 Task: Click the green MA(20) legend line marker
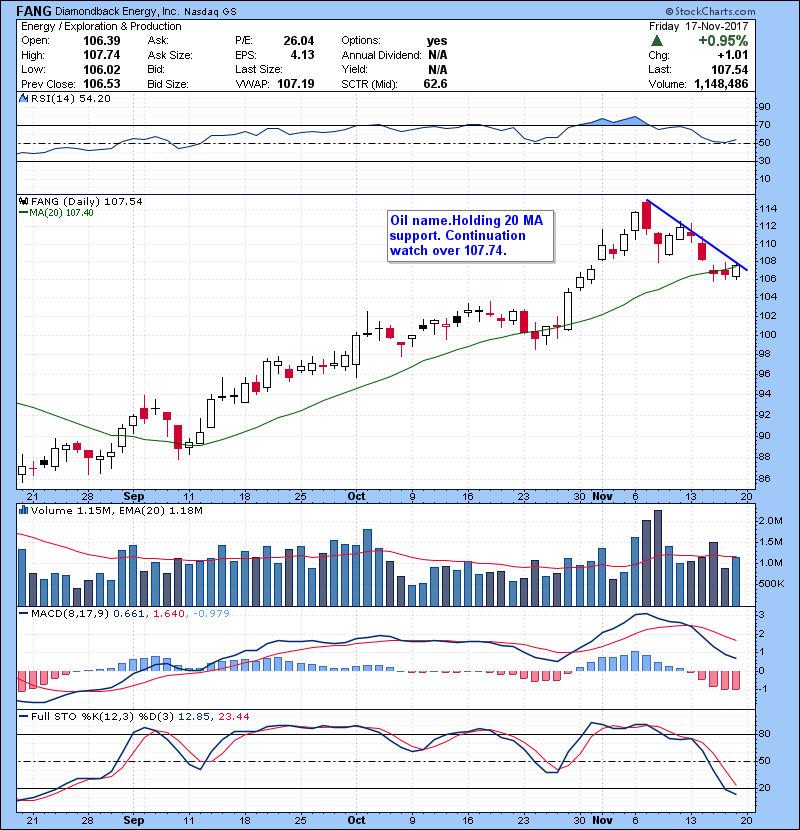click(x=23, y=213)
